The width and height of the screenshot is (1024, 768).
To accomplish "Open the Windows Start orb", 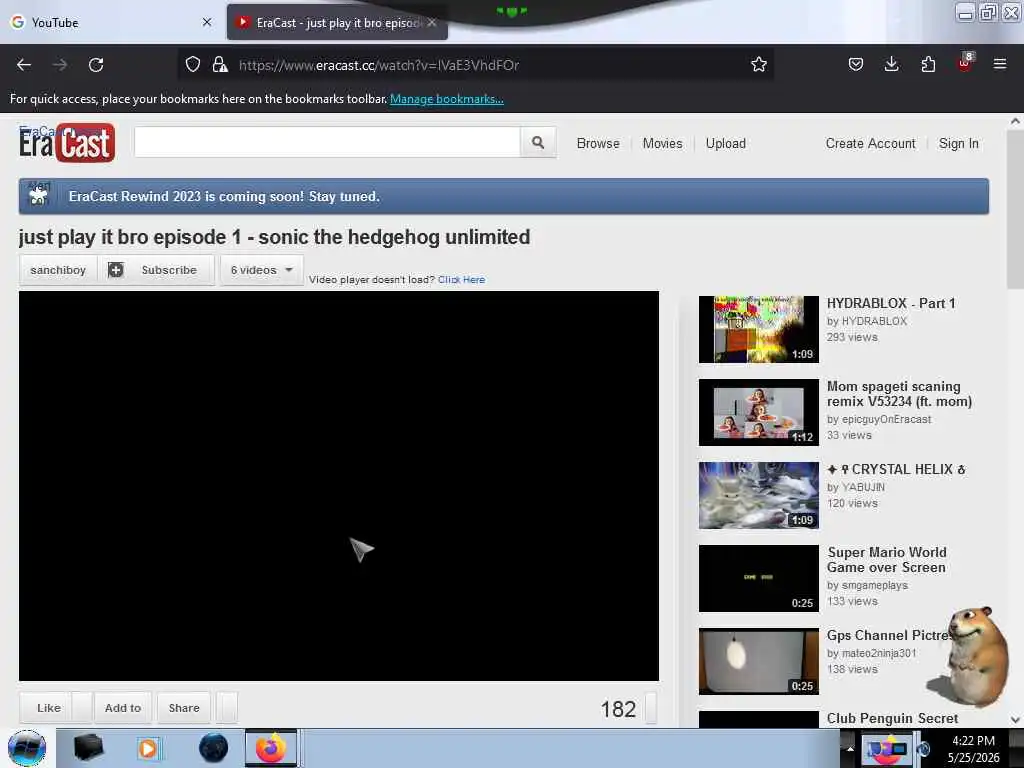I will 27,748.
